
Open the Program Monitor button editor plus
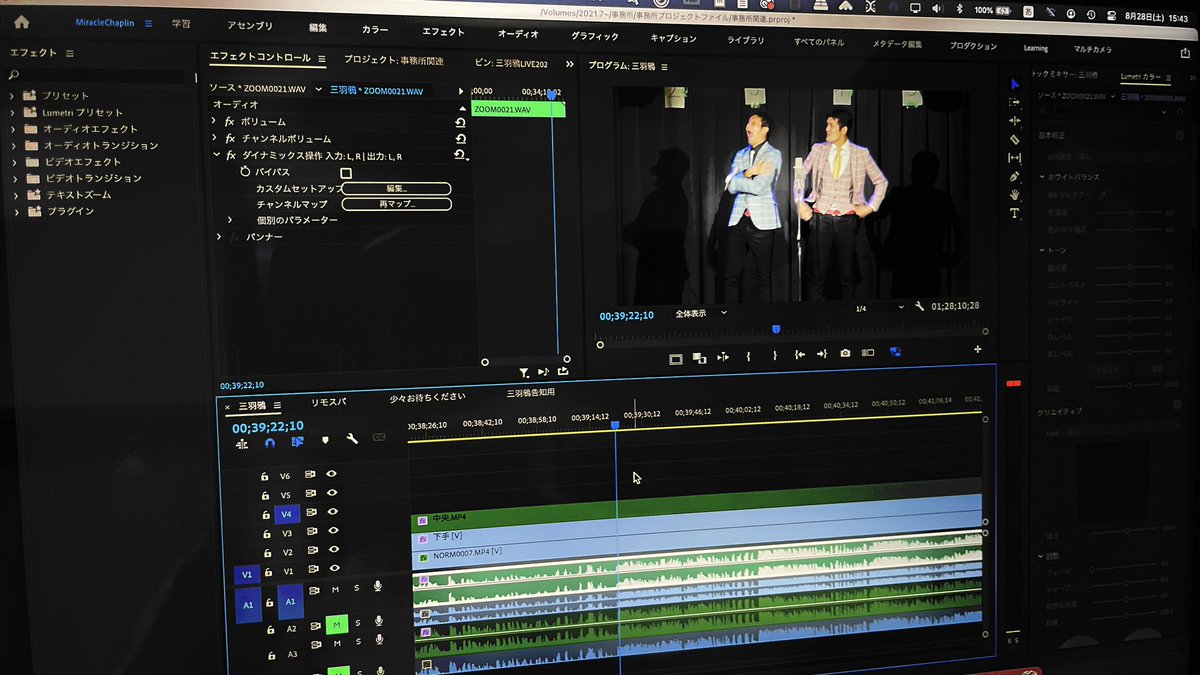tap(977, 350)
